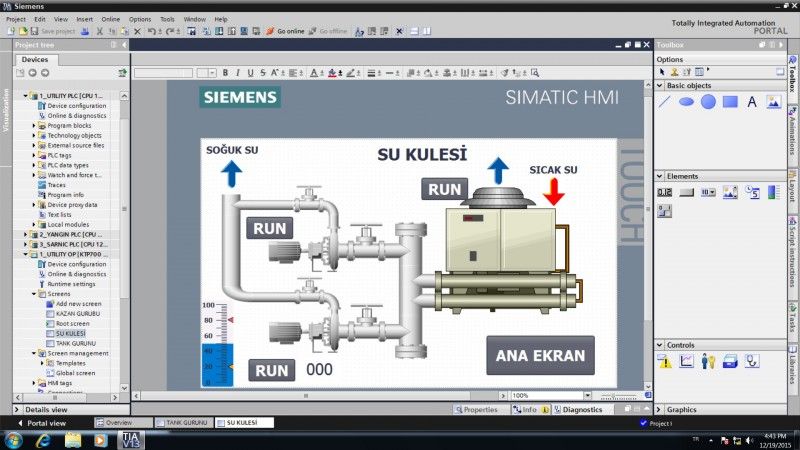Open the Insert menu
This screenshot has height=450, width=800.
coord(84,19)
